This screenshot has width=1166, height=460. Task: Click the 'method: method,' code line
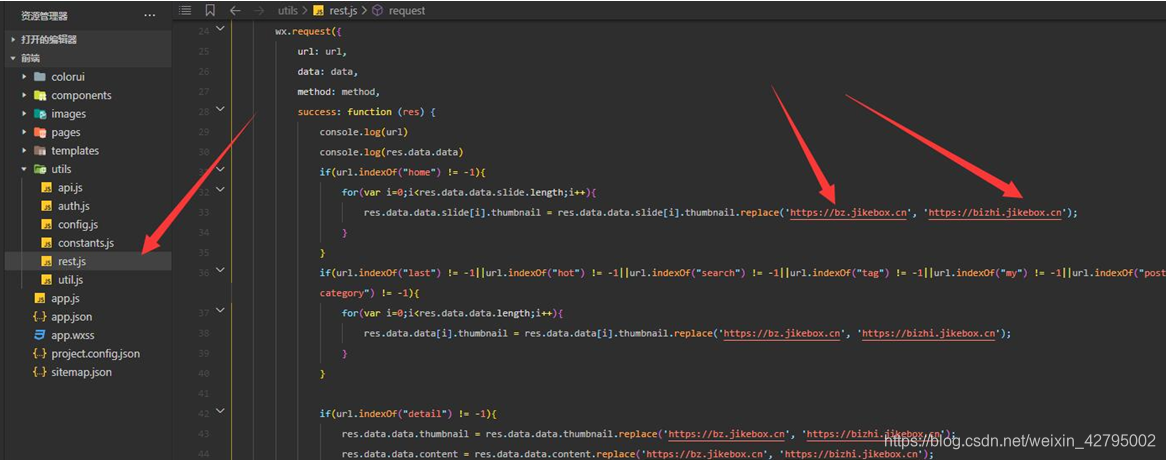(x=338, y=92)
